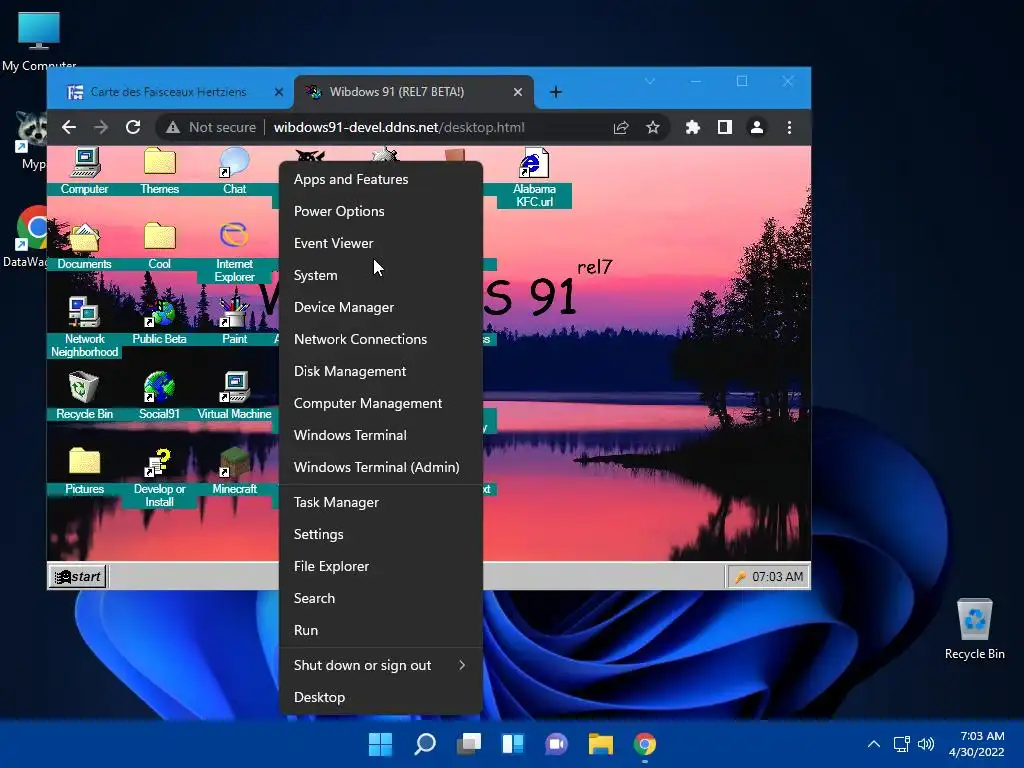Open the volume speaker tray icon

926,744
